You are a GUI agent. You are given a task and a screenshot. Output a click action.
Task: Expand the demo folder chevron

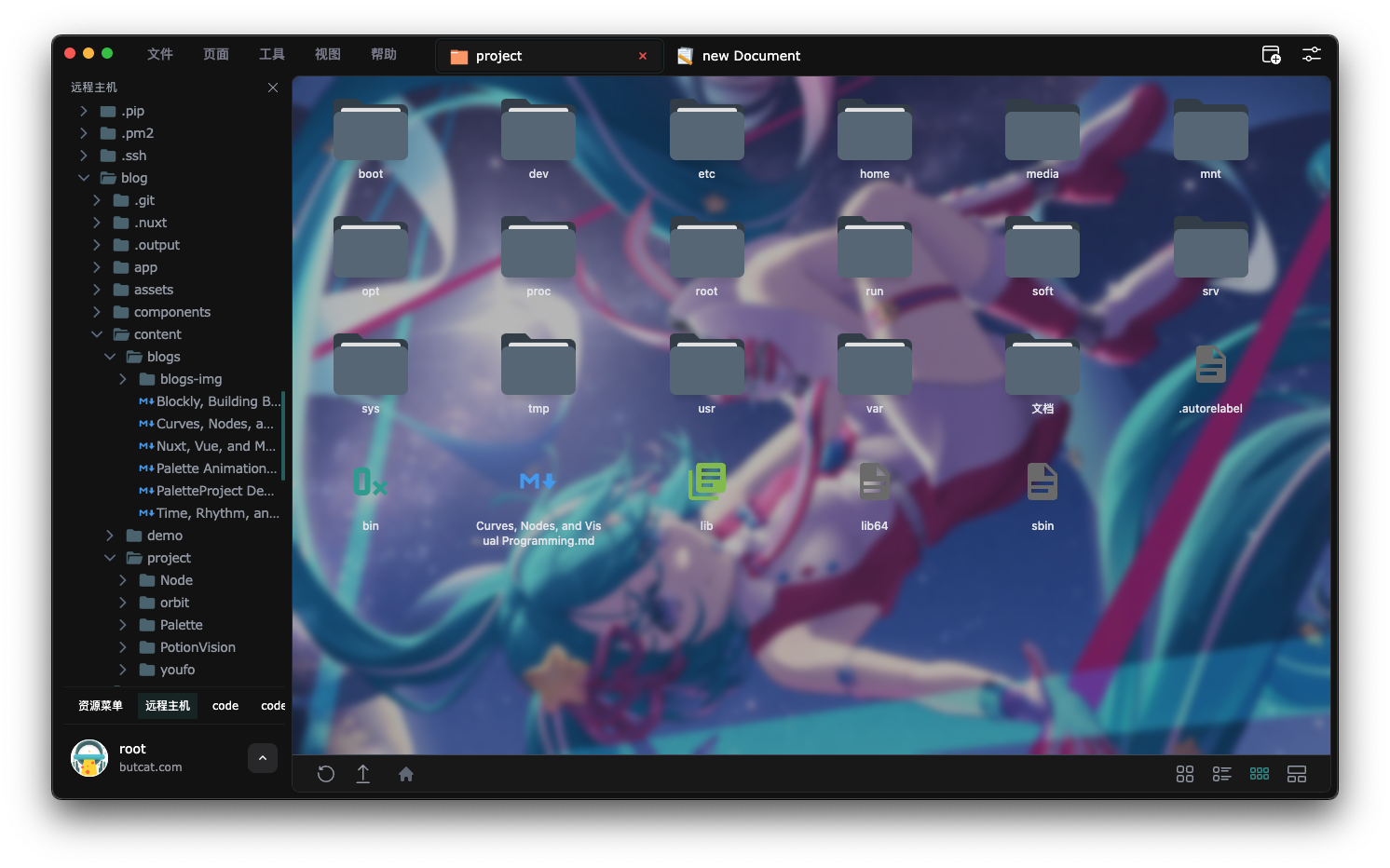[110, 536]
